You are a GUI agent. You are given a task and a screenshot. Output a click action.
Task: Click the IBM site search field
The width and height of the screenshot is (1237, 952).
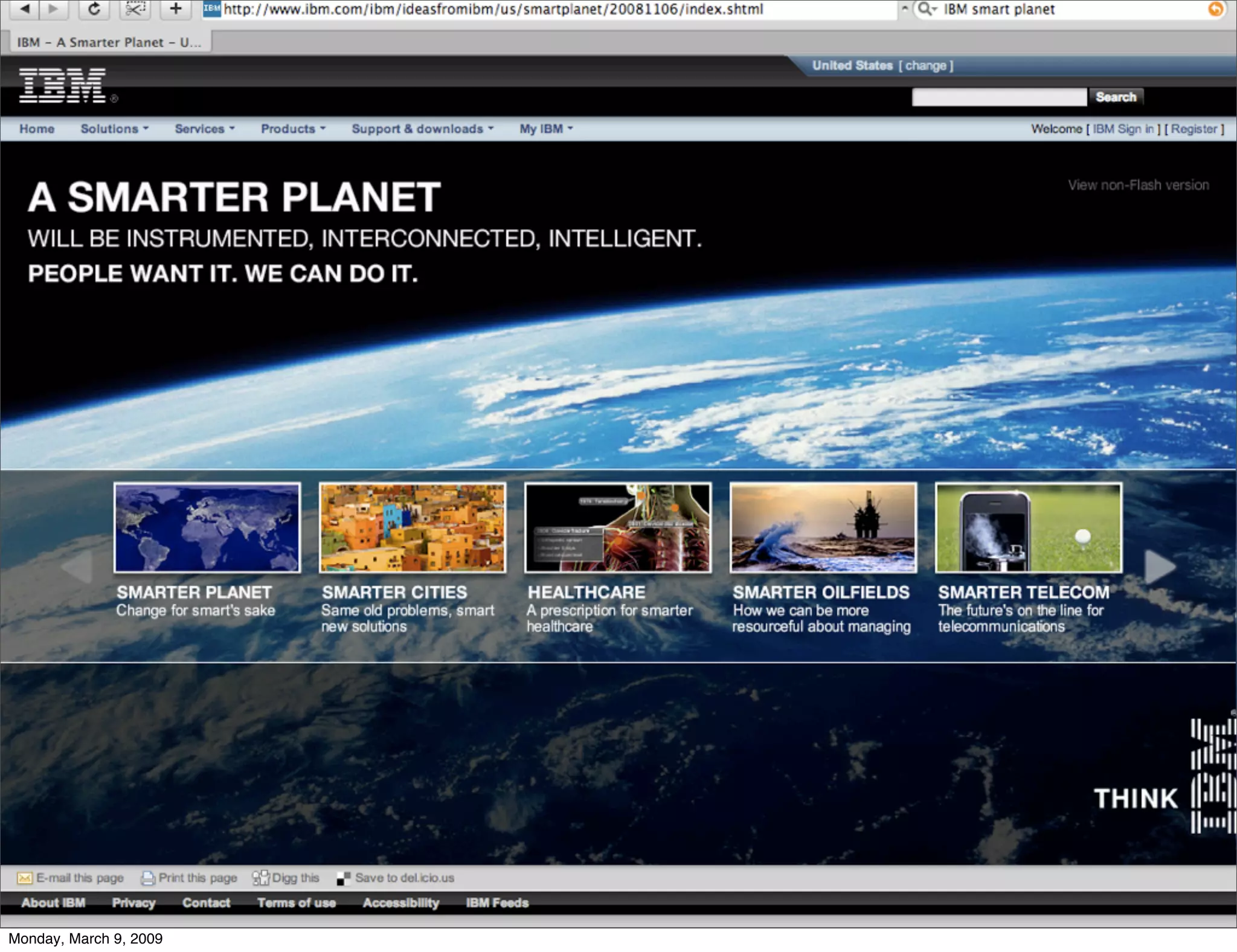click(x=998, y=97)
